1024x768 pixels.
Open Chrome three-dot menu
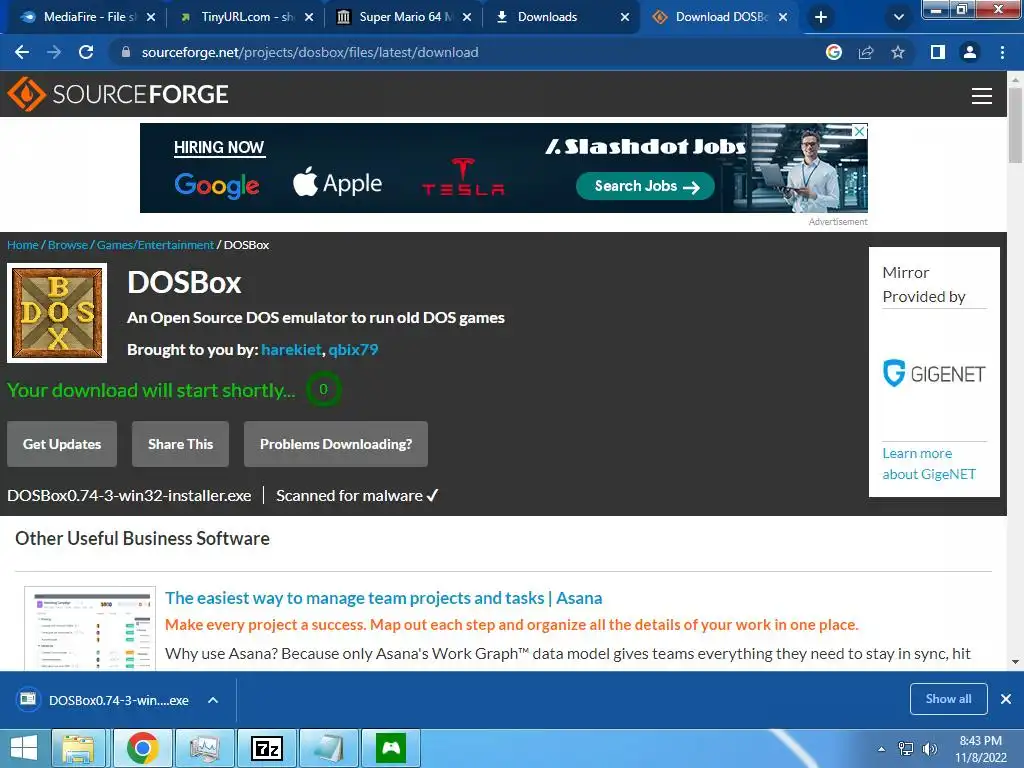pos(1002,52)
